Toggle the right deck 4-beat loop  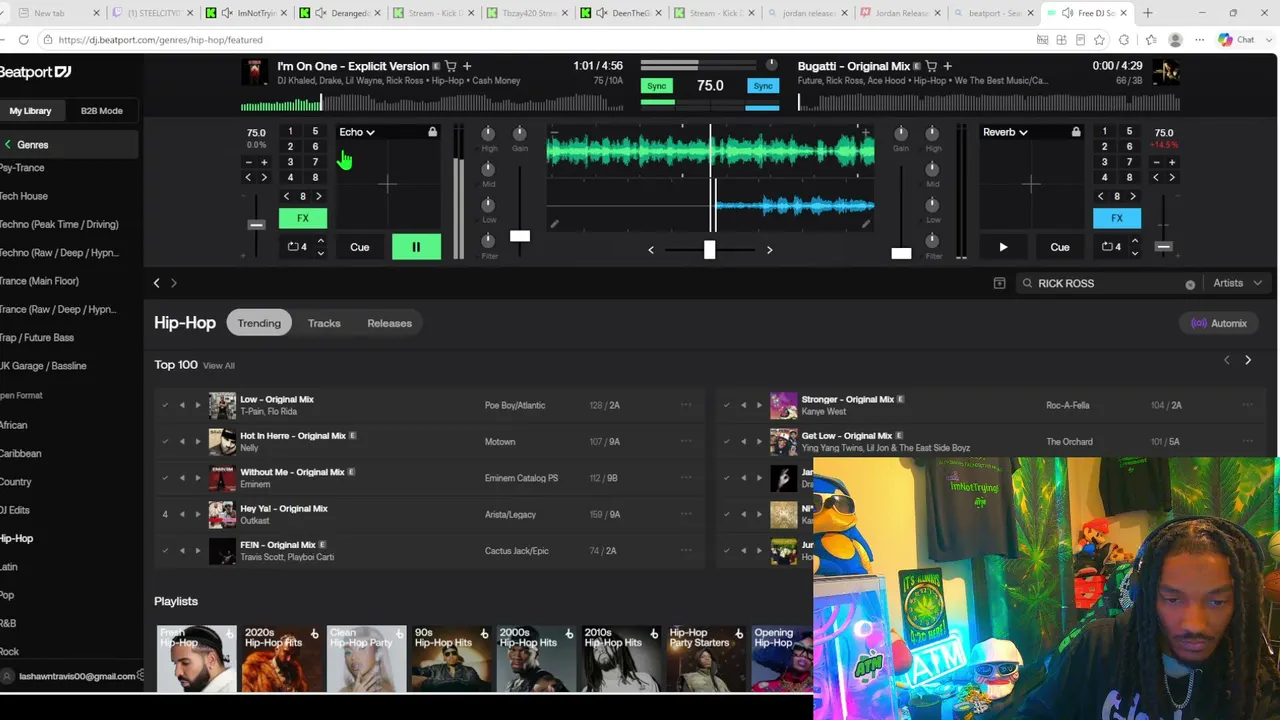coord(1111,247)
